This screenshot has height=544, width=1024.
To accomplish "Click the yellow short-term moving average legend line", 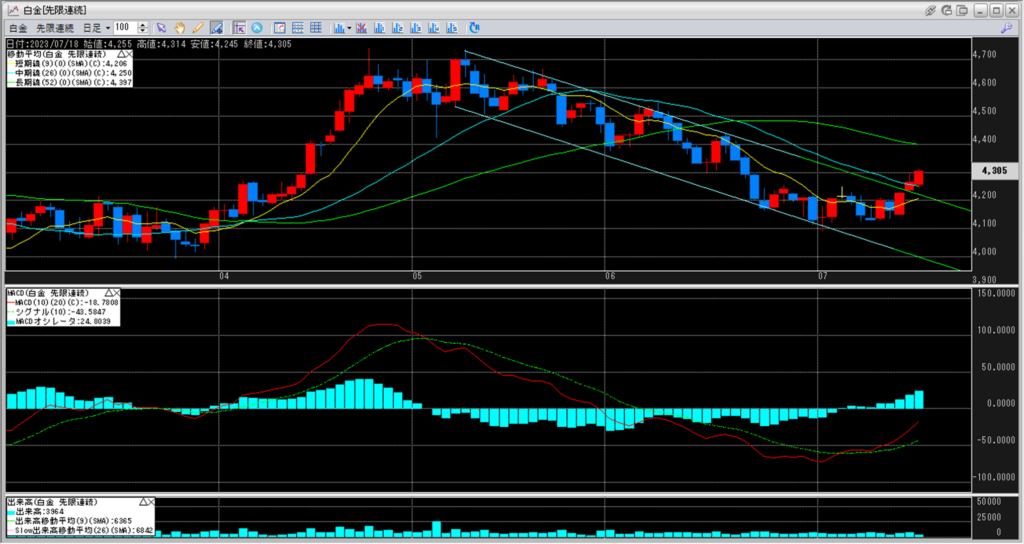I will pos(13,63).
